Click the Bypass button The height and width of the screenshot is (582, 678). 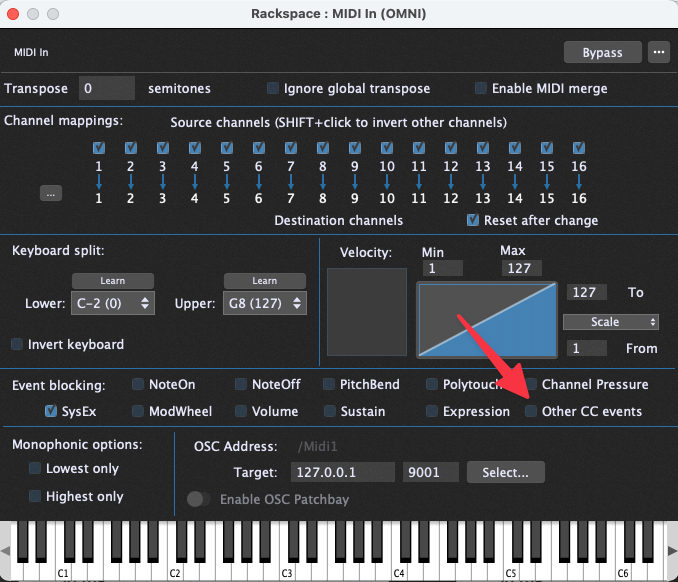click(603, 52)
